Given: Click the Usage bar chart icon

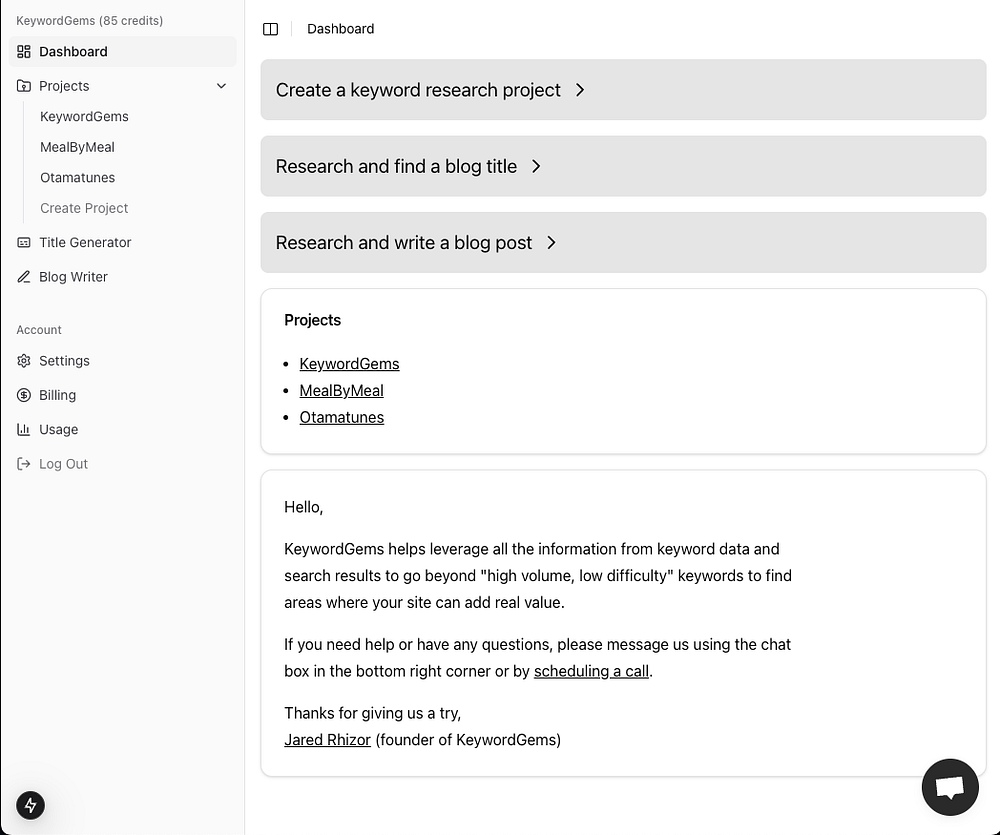Looking at the screenshot, I should coord(24,430).
